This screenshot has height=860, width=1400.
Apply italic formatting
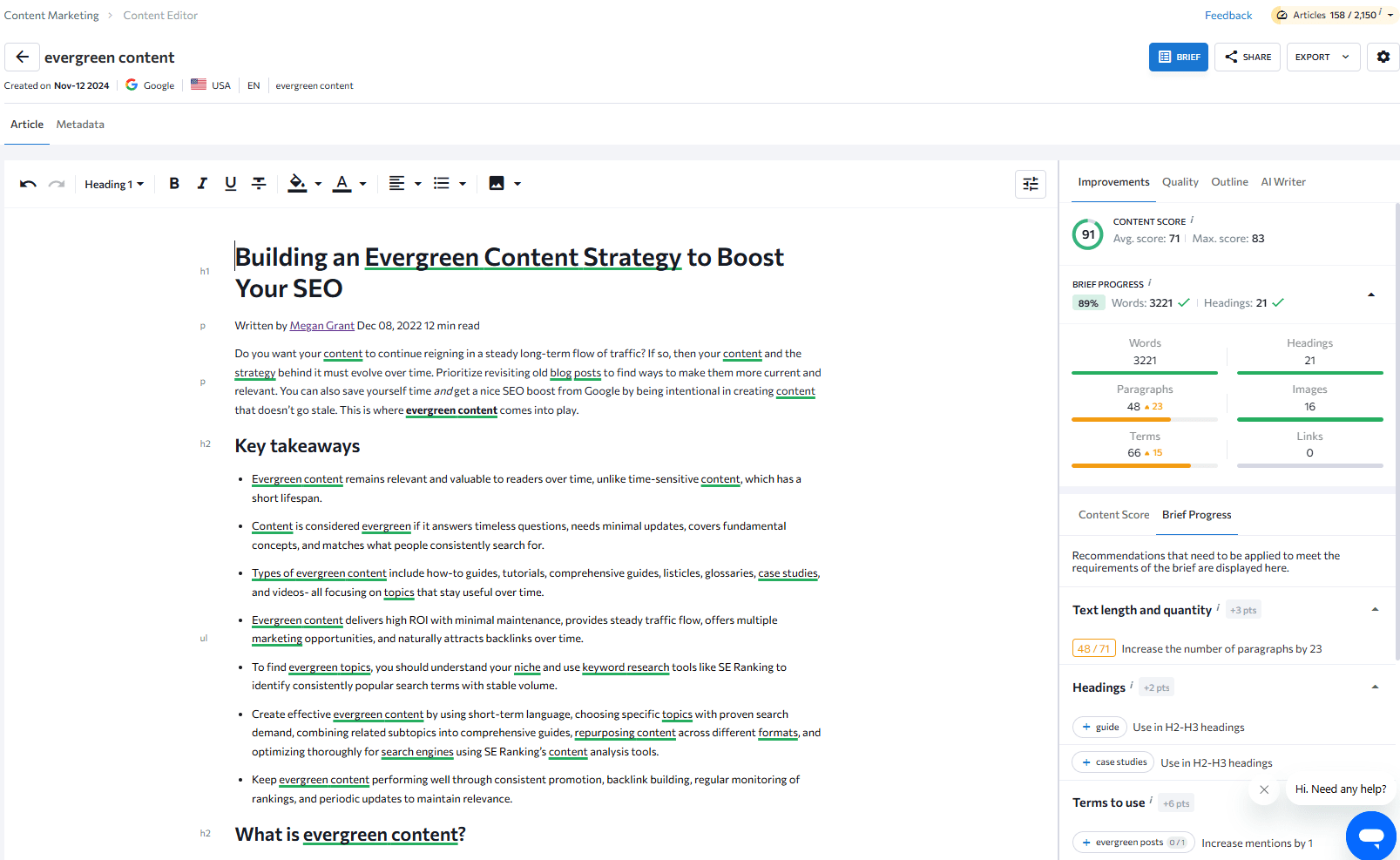point(202,184)
